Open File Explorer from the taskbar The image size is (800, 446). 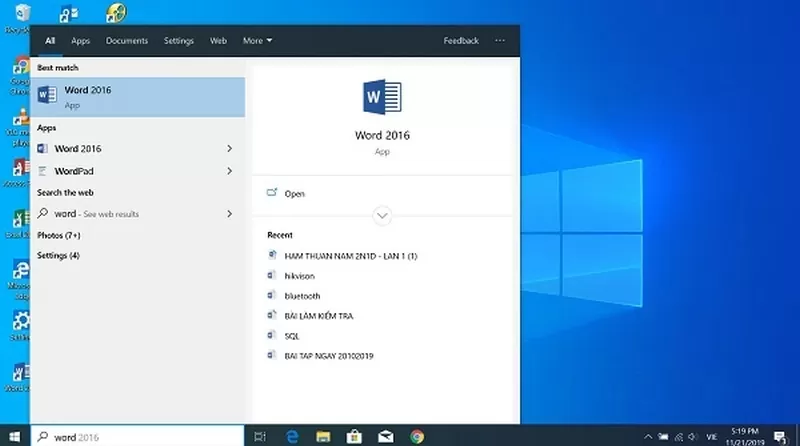(323, 437)
